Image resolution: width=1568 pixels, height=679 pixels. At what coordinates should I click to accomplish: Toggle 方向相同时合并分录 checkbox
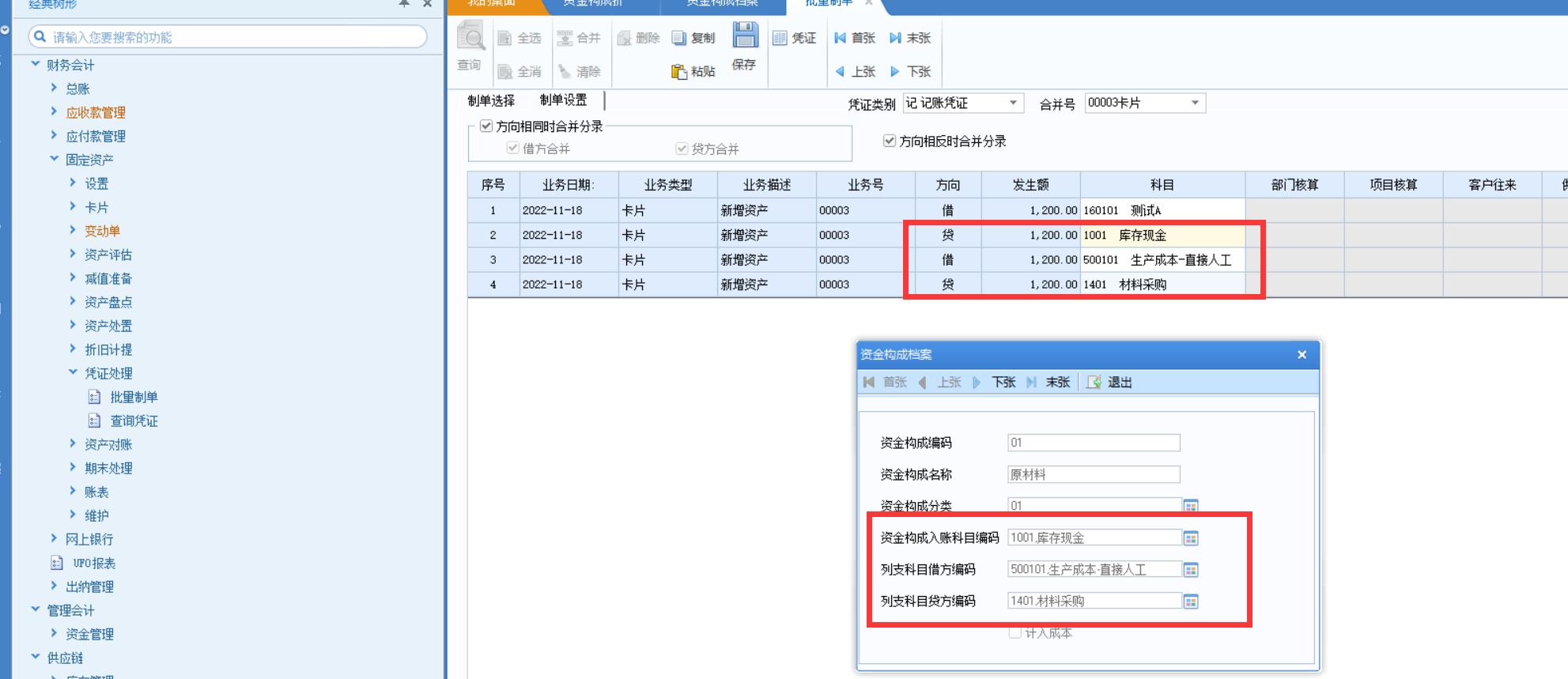point(486,126)
